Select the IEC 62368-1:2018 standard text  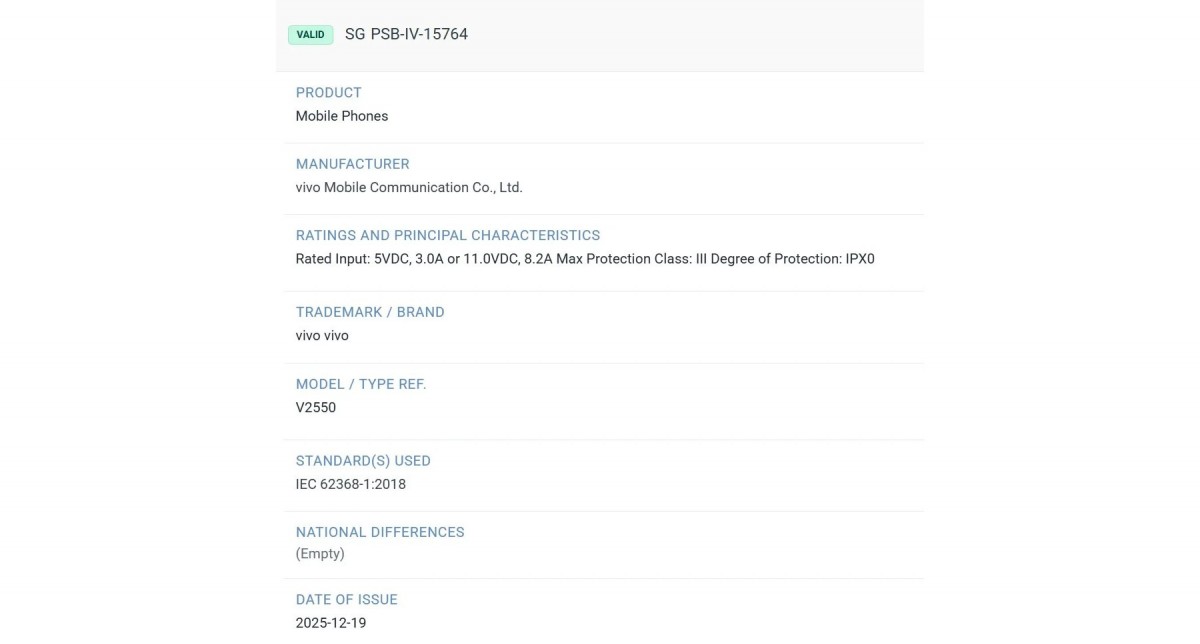pos(350,484)
